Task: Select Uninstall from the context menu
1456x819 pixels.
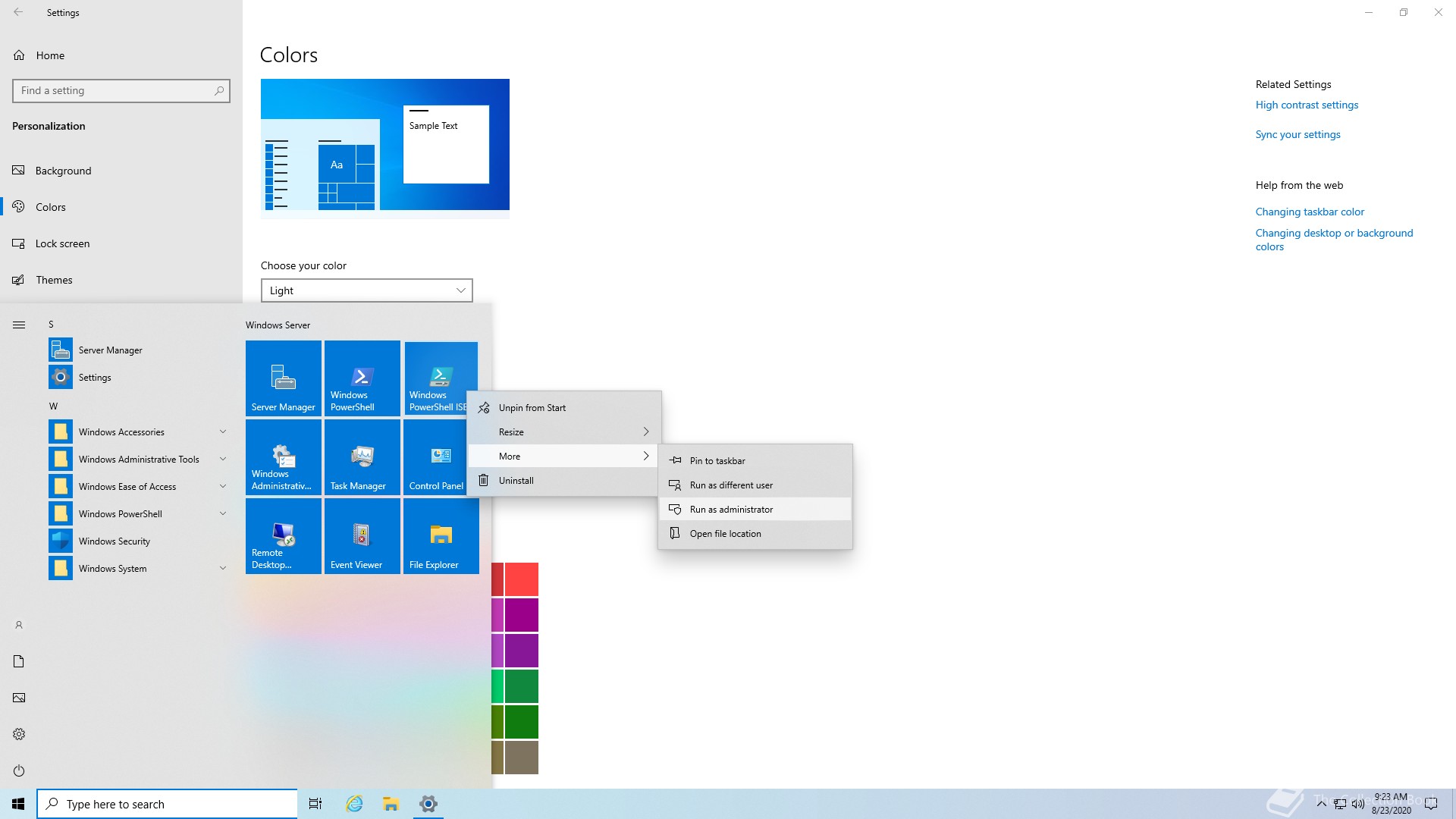Action: (563, 480)
